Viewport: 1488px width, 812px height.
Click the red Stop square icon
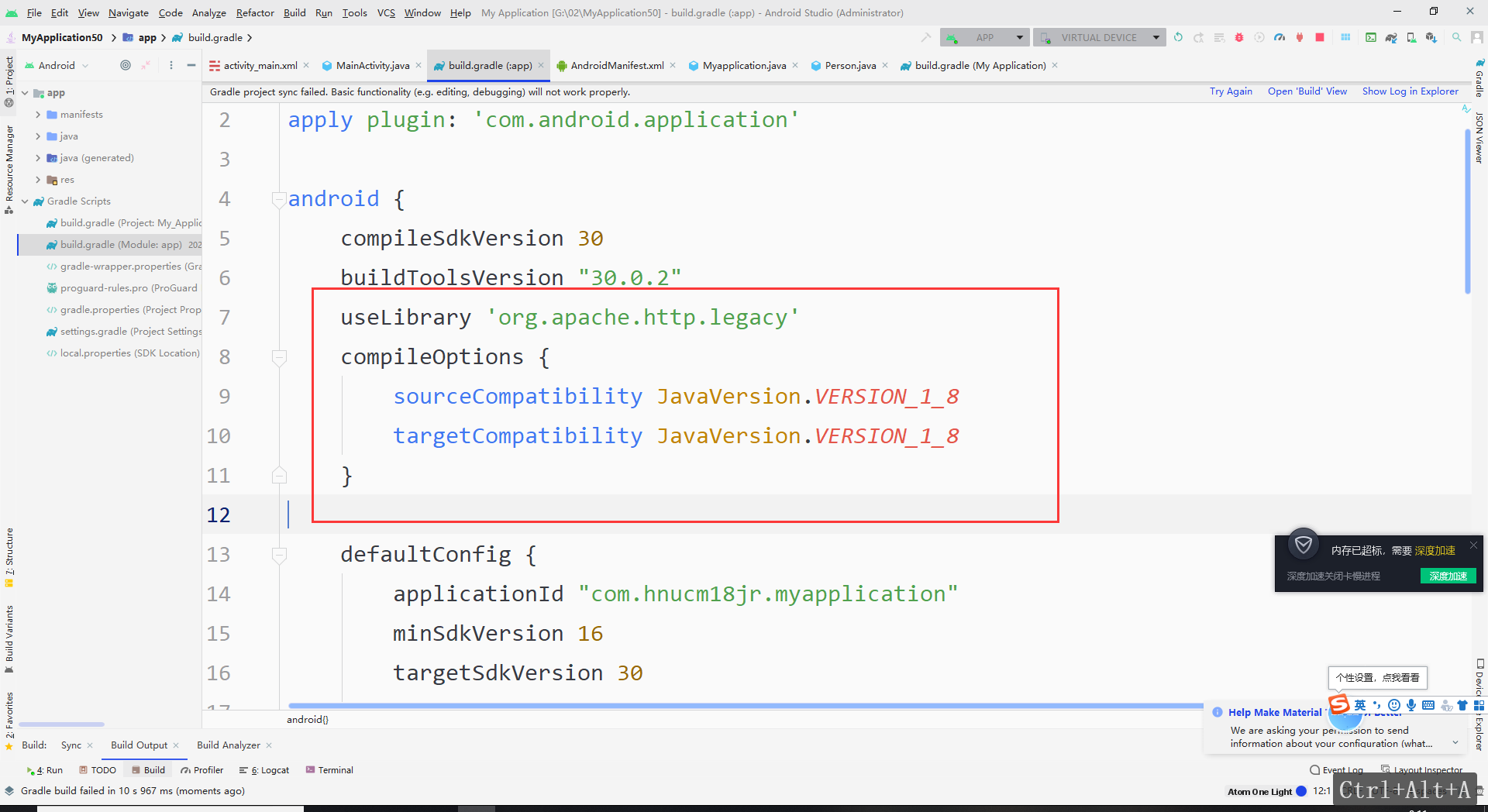(x=1320, y=37)
